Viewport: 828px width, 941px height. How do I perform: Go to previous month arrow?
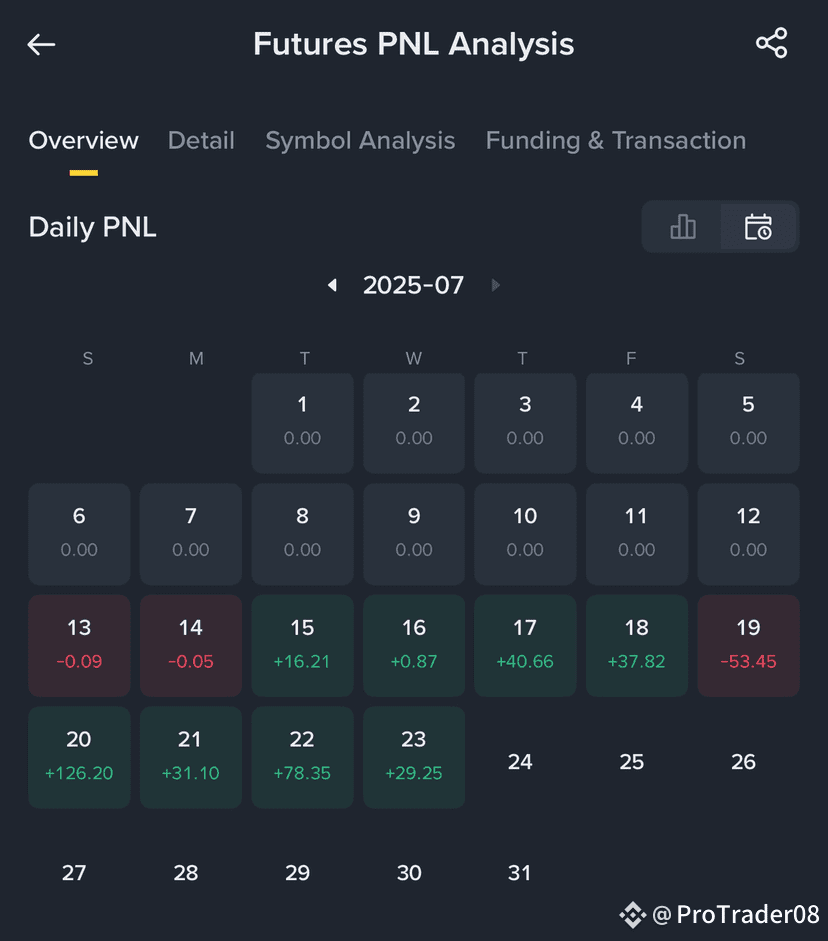coord(332,285)
